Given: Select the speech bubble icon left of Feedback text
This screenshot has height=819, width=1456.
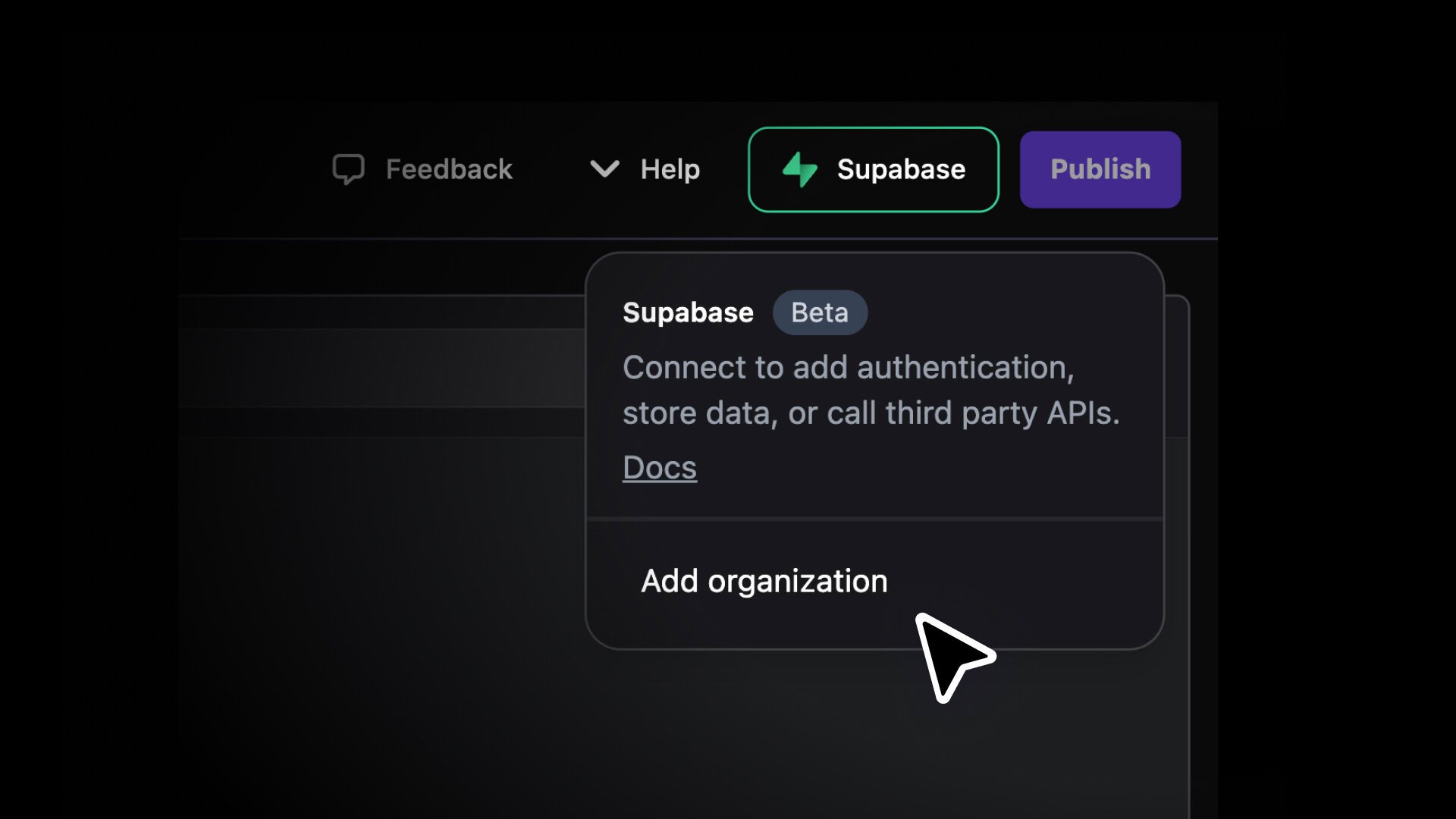Looking at the screenshot, I should point(350,169).
